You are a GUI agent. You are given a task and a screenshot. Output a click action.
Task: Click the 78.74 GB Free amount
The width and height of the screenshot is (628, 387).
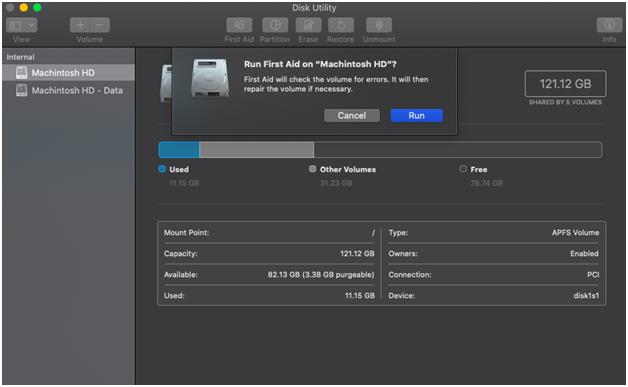[487, 183]
